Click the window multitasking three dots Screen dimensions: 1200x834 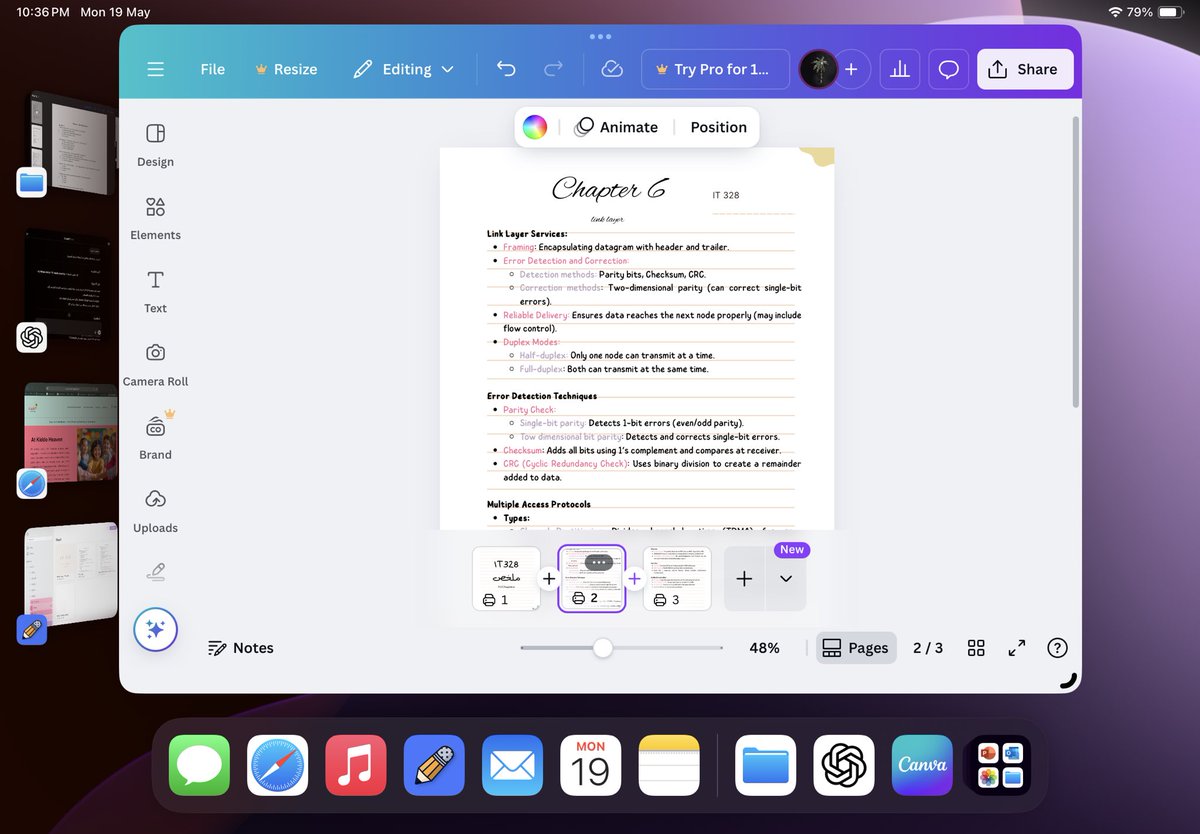pos(600,36)
